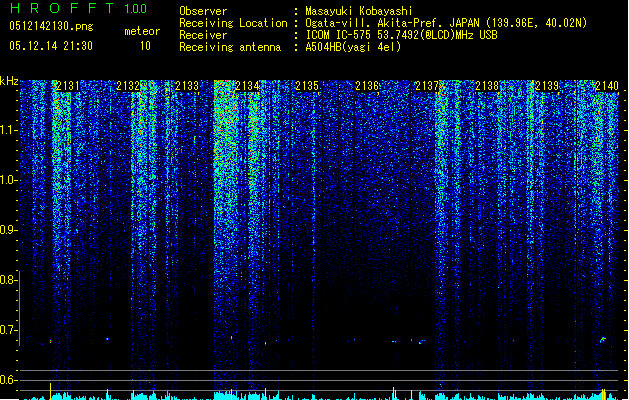The width and height of the screenshot is (629, 400).
Task: Click the 2136 time marker
Action: pos(367,86)
